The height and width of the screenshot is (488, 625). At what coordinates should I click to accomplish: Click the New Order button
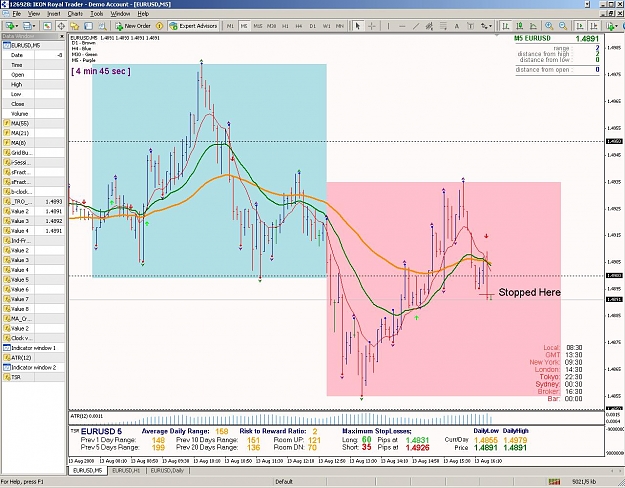click(133, 26)
